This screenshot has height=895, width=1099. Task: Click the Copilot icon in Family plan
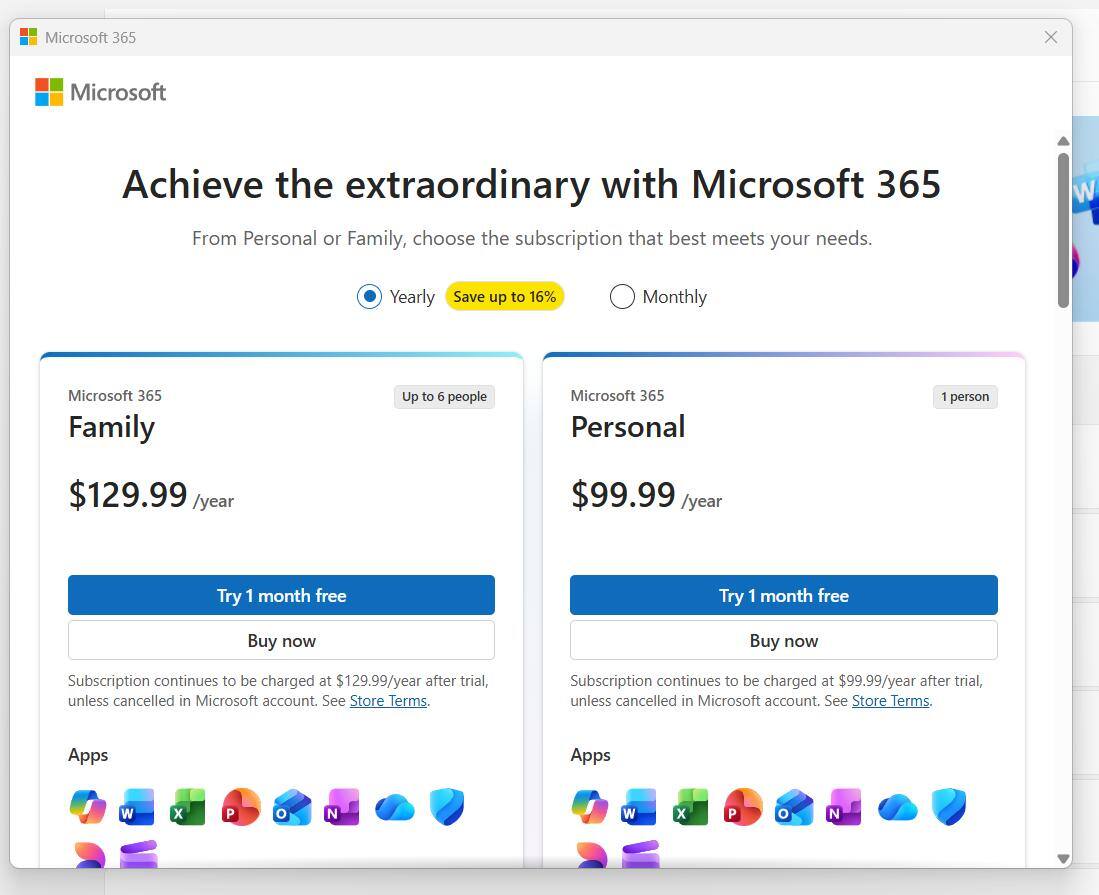pos(88,807)
